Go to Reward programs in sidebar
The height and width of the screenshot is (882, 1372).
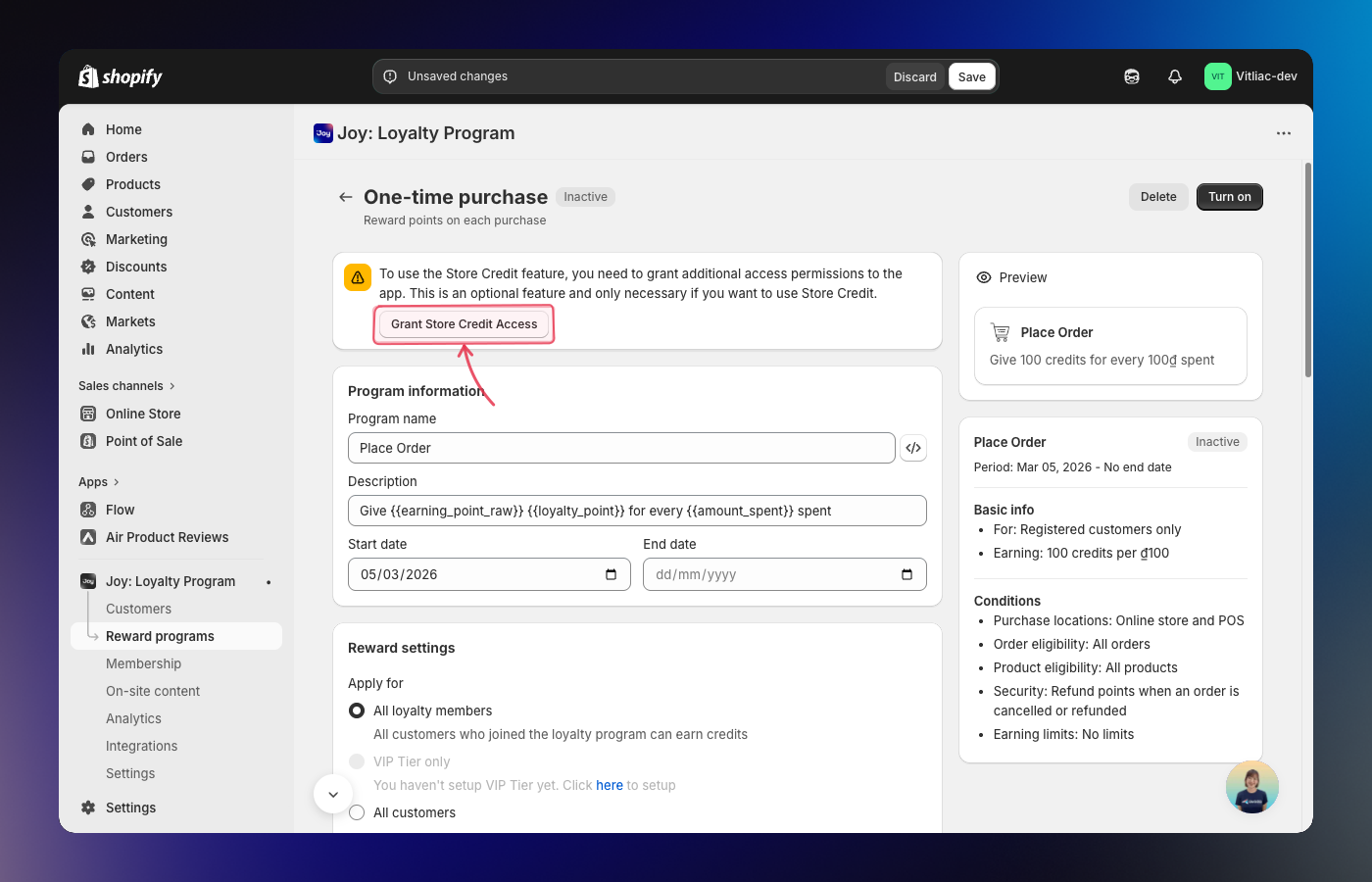[x=160, y=636]
